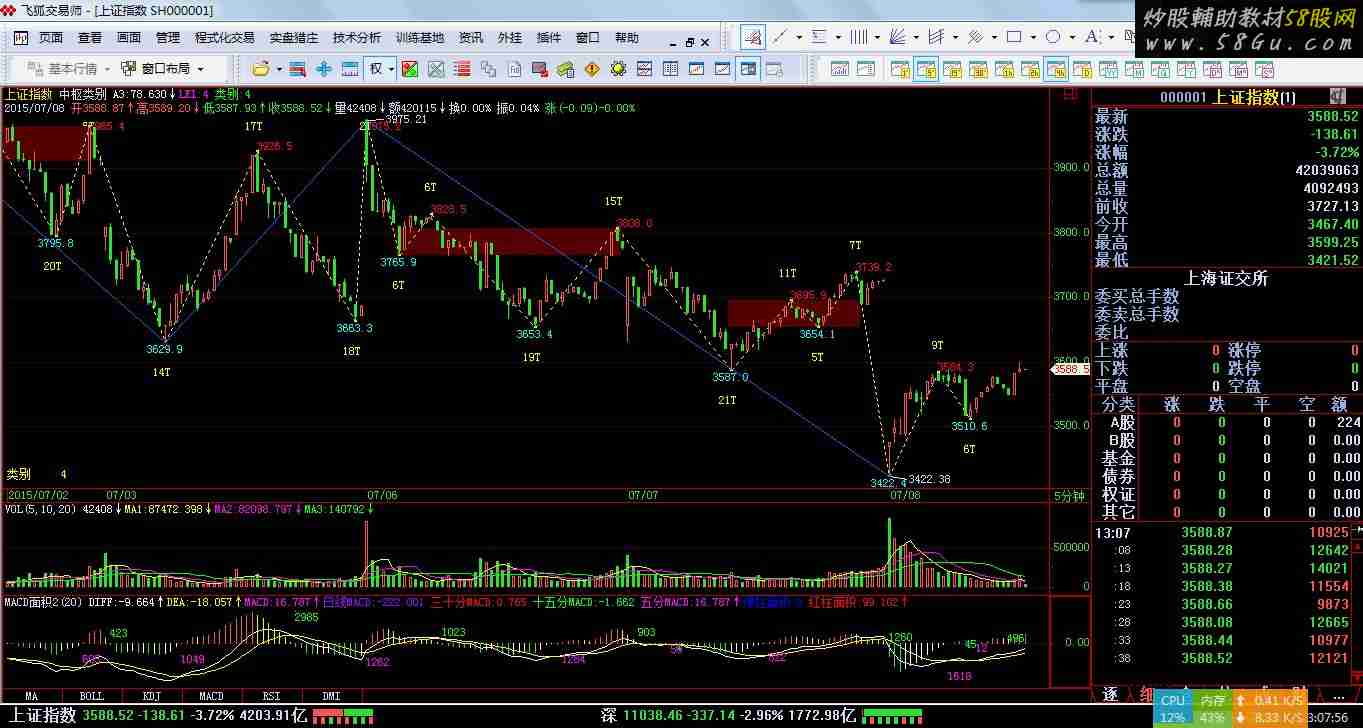Expand the arrow next to the folder icon
The height and width of the screenshot is (728, 1363).
pyautogui.click(x=279, y=69)
